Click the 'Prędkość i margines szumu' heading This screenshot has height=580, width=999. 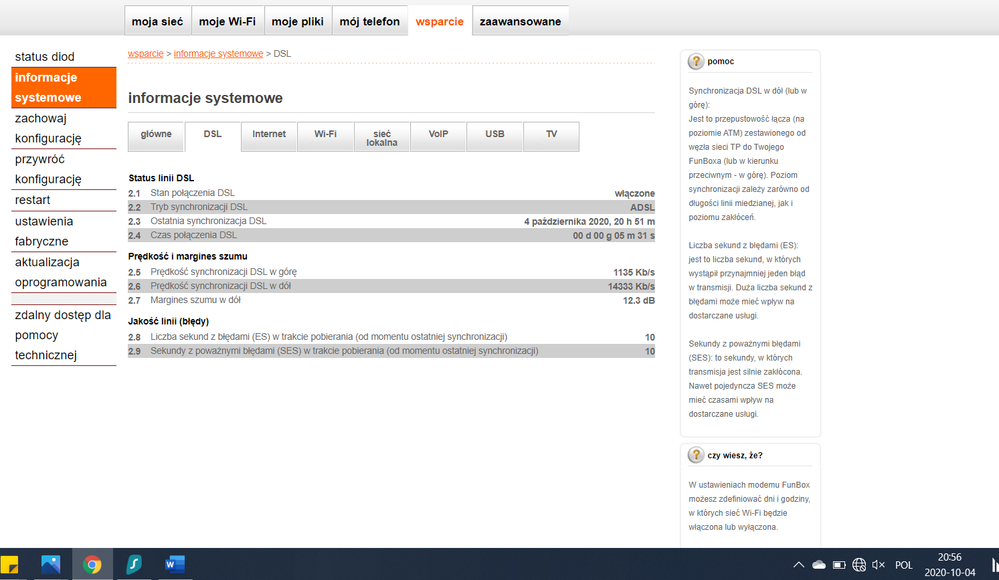click(188, 256)
